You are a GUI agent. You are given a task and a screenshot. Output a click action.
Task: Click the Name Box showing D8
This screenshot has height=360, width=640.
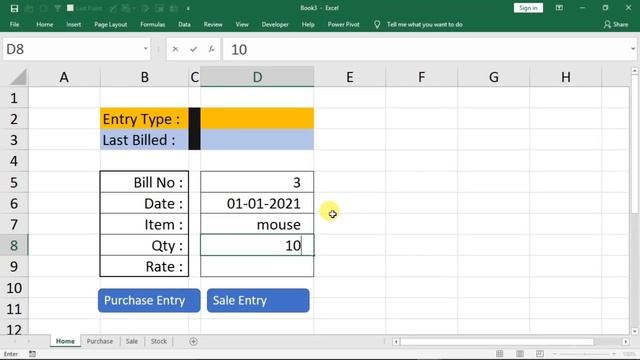pos(73,49)
